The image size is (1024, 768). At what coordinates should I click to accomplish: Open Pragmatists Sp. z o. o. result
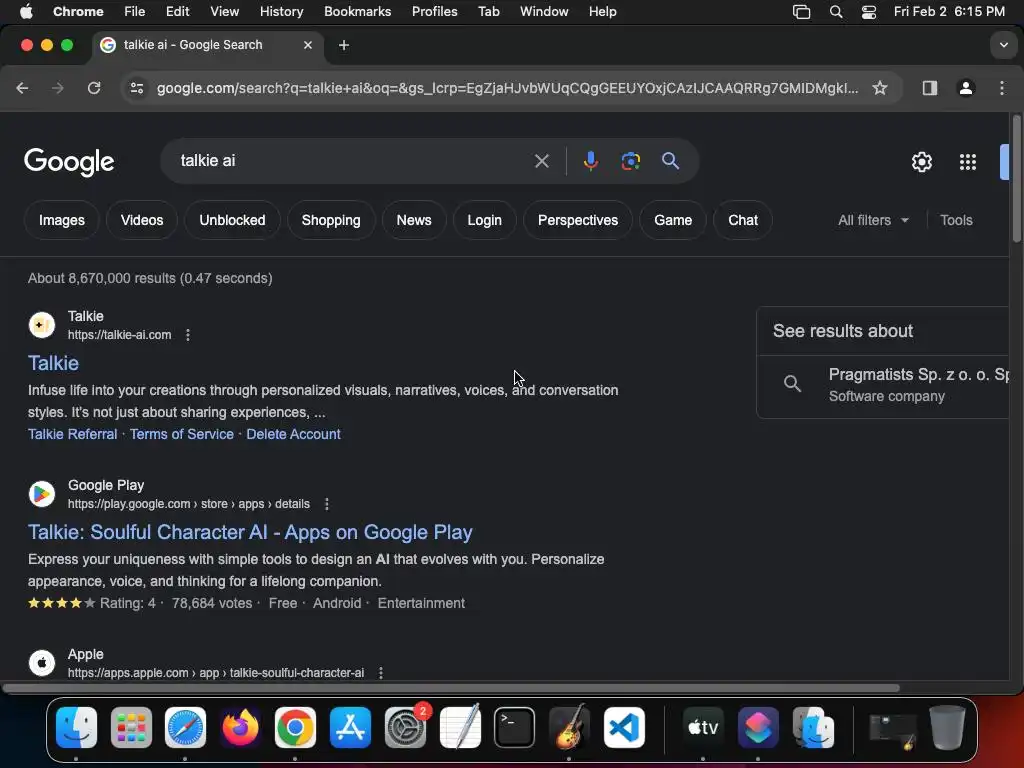click(x=883, y=385)
